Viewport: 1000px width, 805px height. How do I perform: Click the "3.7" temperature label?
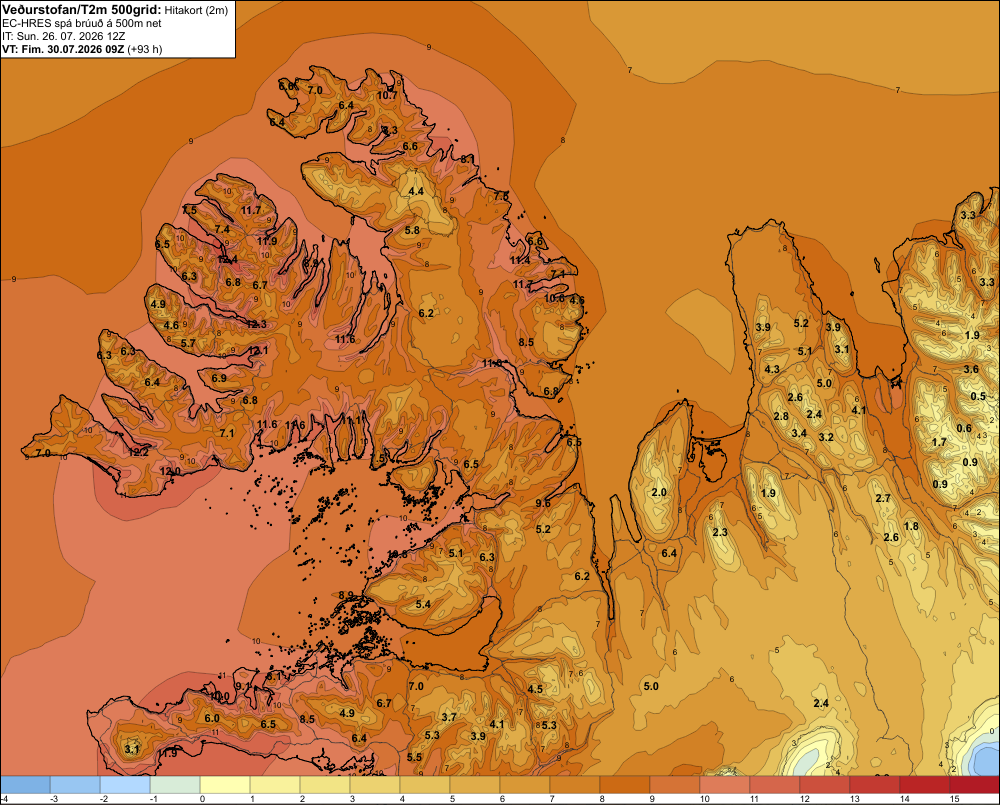[x=449, y=717]
